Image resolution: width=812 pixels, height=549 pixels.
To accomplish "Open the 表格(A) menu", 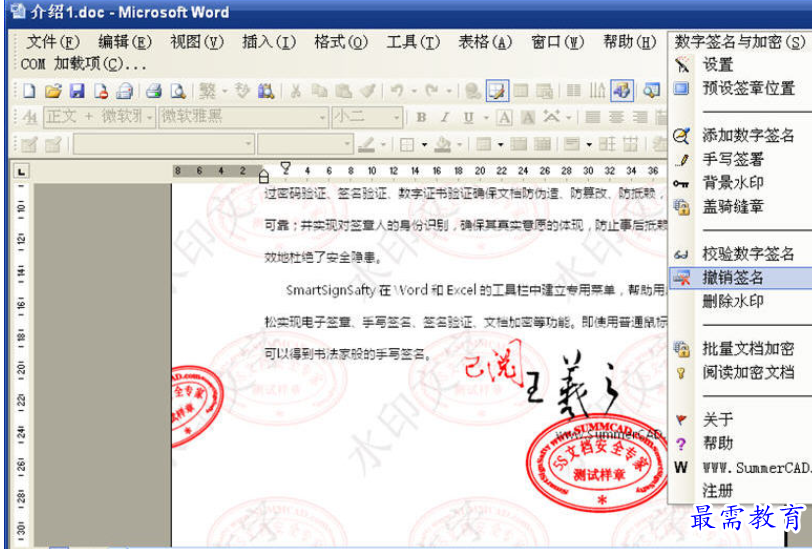I will [x=485, y=41].
